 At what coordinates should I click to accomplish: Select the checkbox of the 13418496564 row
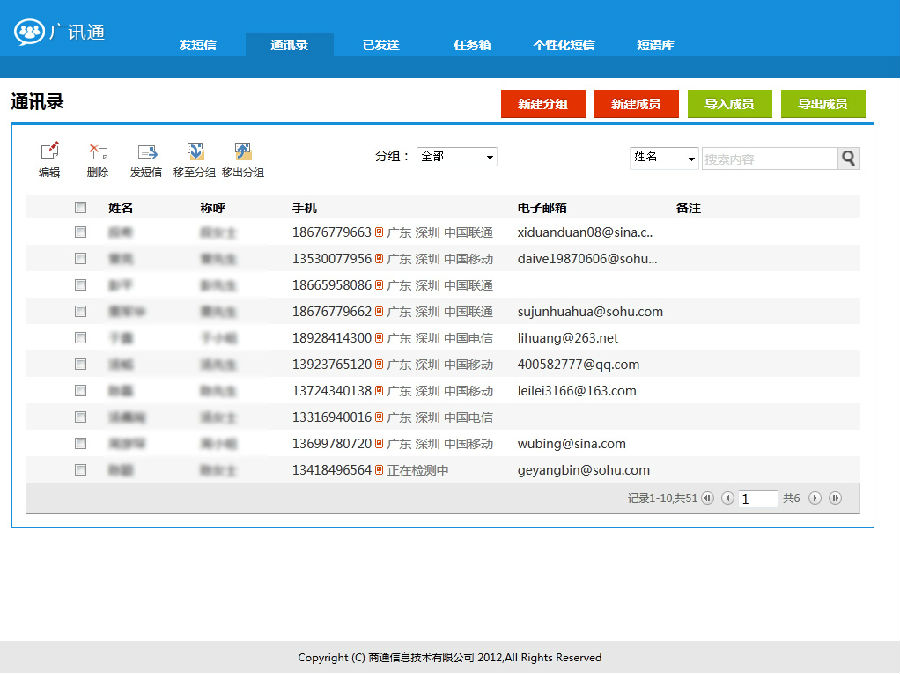81,470
